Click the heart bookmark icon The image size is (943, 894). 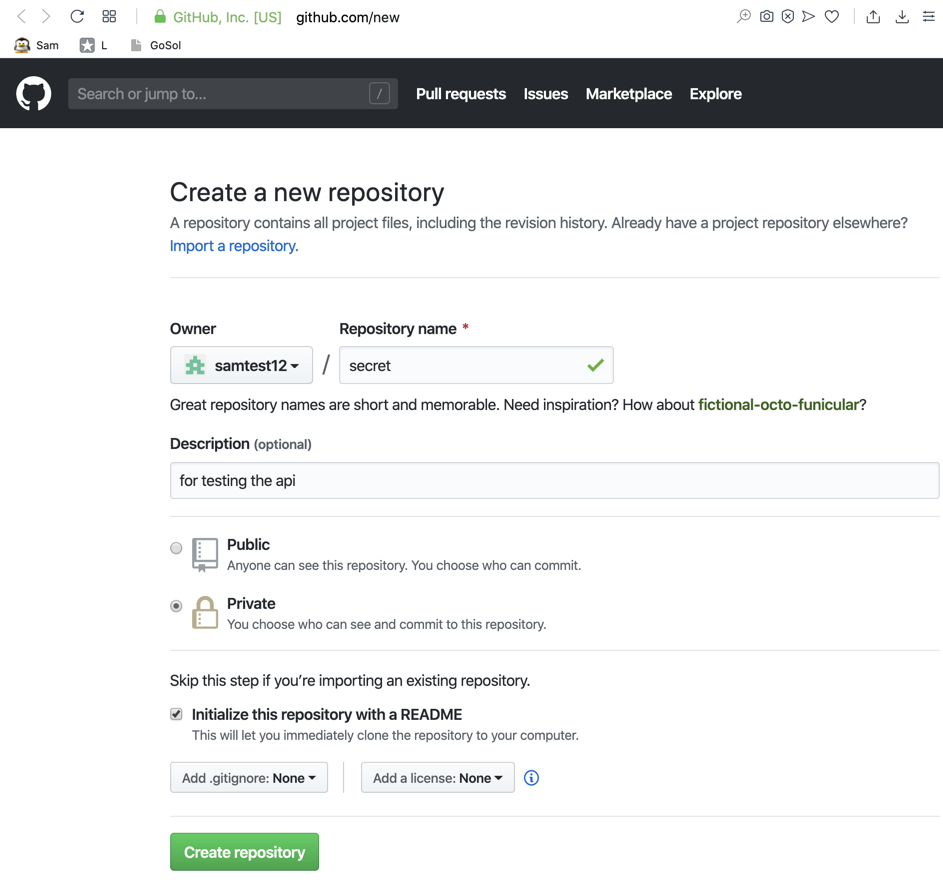tap(832, 17)
